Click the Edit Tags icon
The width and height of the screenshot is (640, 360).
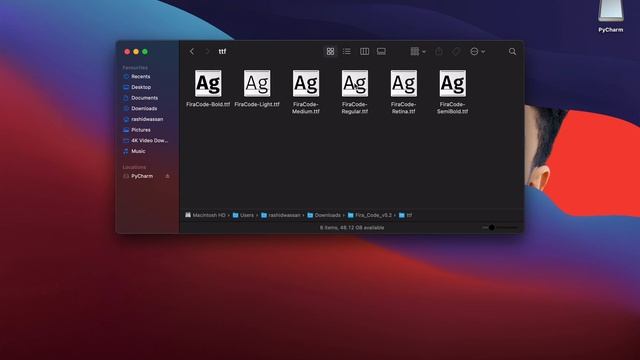(x=456, y=51)
